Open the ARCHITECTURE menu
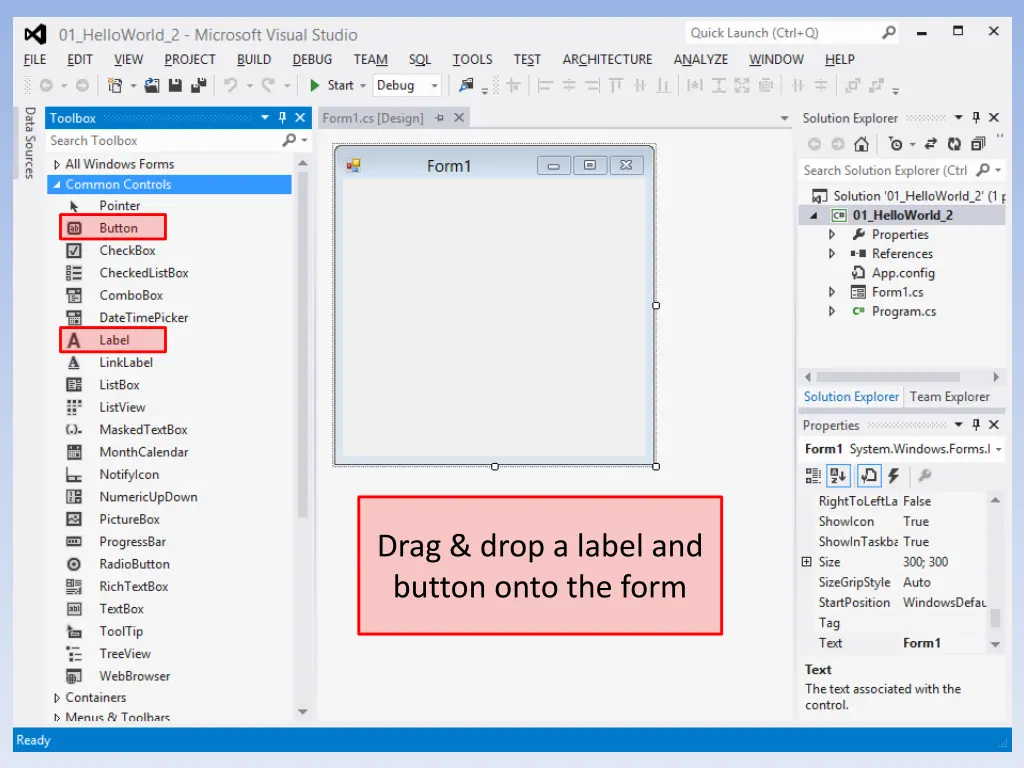This screenshot has height=768, width=1024. pyautogui.click(x=607, y=59)
